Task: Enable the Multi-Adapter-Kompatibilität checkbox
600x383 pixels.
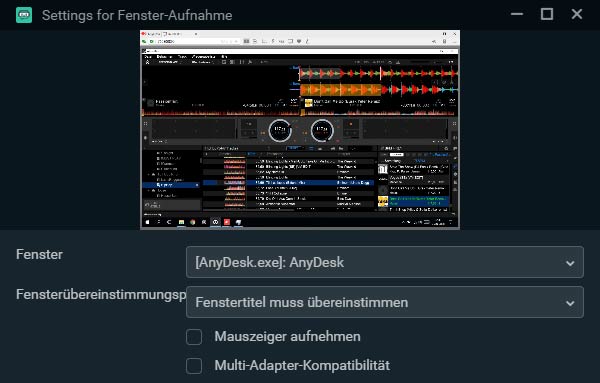Action: [x=194, y=365]
